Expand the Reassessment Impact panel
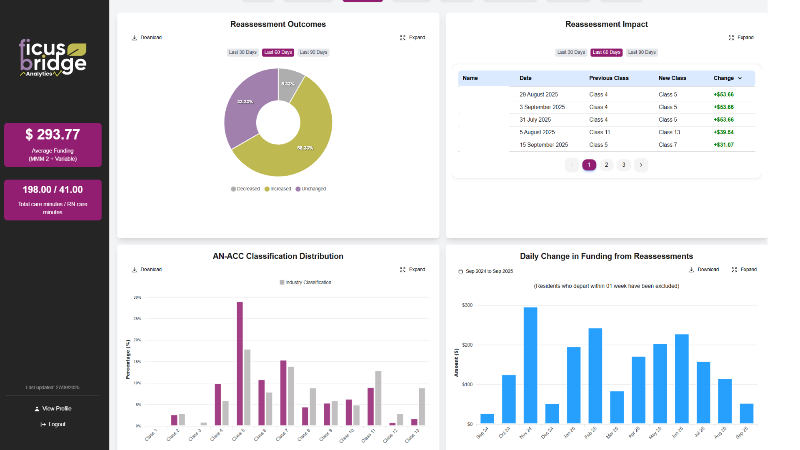Screen dimensions: 800x450 (740, 37)
